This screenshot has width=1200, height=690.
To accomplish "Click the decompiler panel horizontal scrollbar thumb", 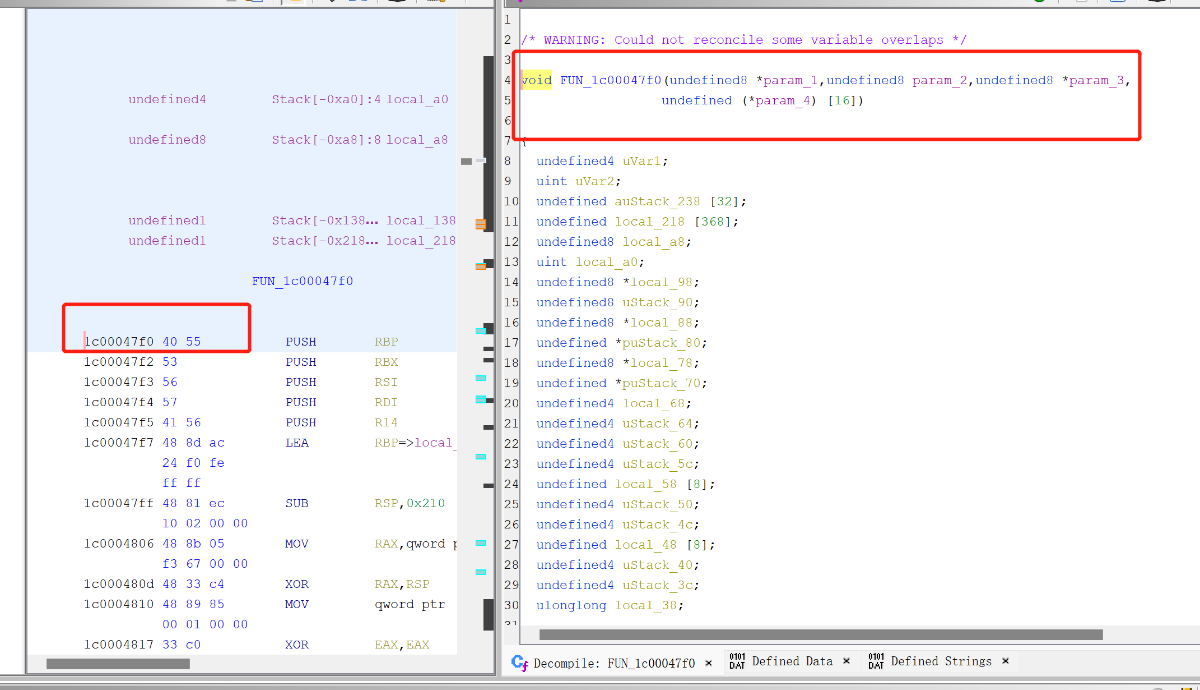I will click(x=821, y=634).
